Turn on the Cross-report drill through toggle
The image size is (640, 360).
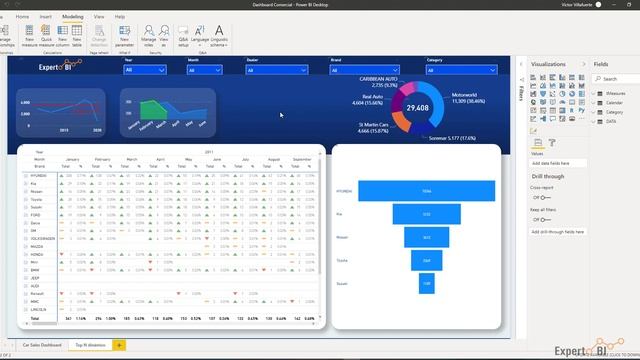(545, 198)
